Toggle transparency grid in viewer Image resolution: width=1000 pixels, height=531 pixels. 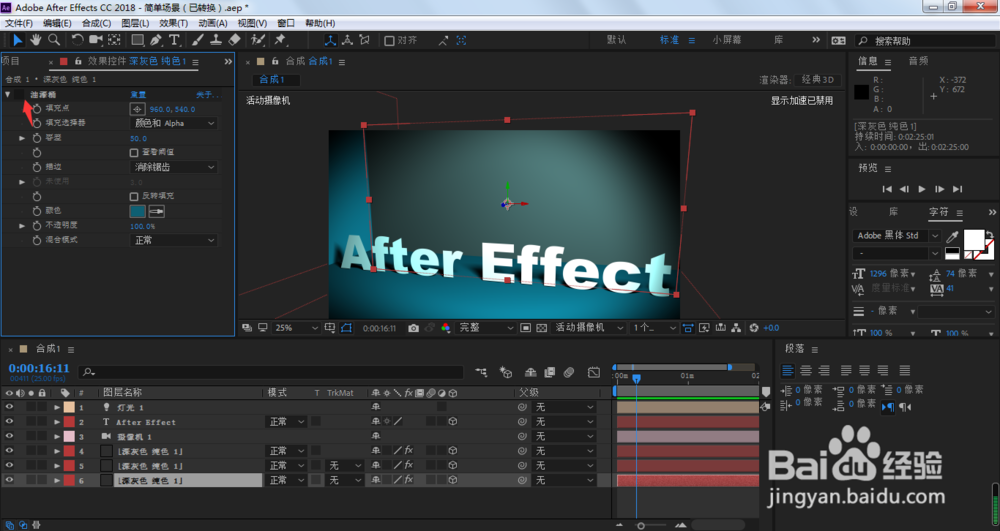tap(541, 328)
